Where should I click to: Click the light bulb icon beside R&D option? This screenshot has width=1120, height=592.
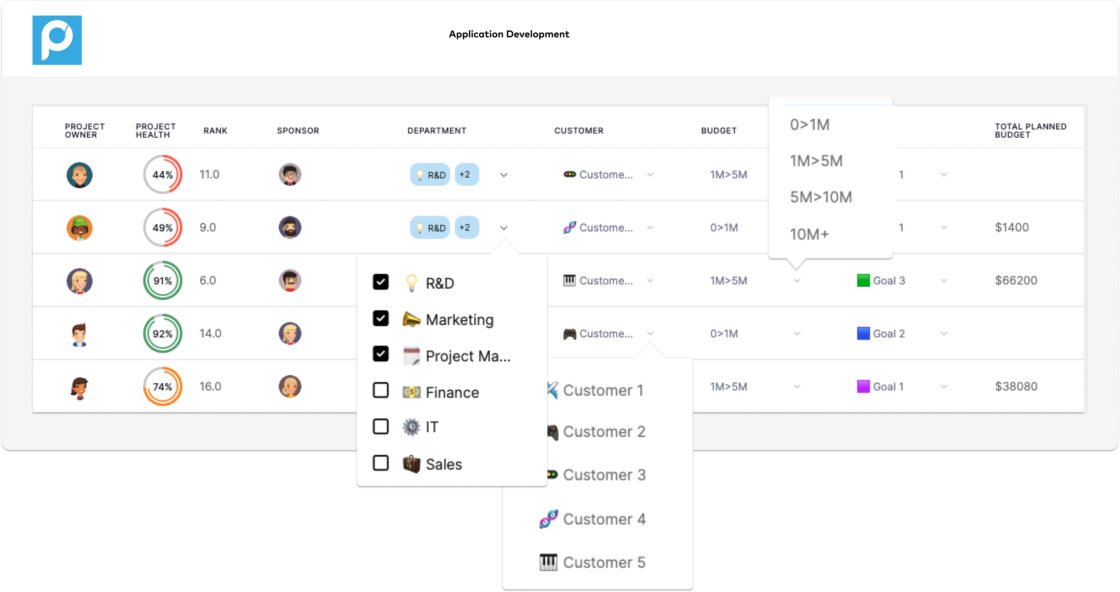[411, 283]
